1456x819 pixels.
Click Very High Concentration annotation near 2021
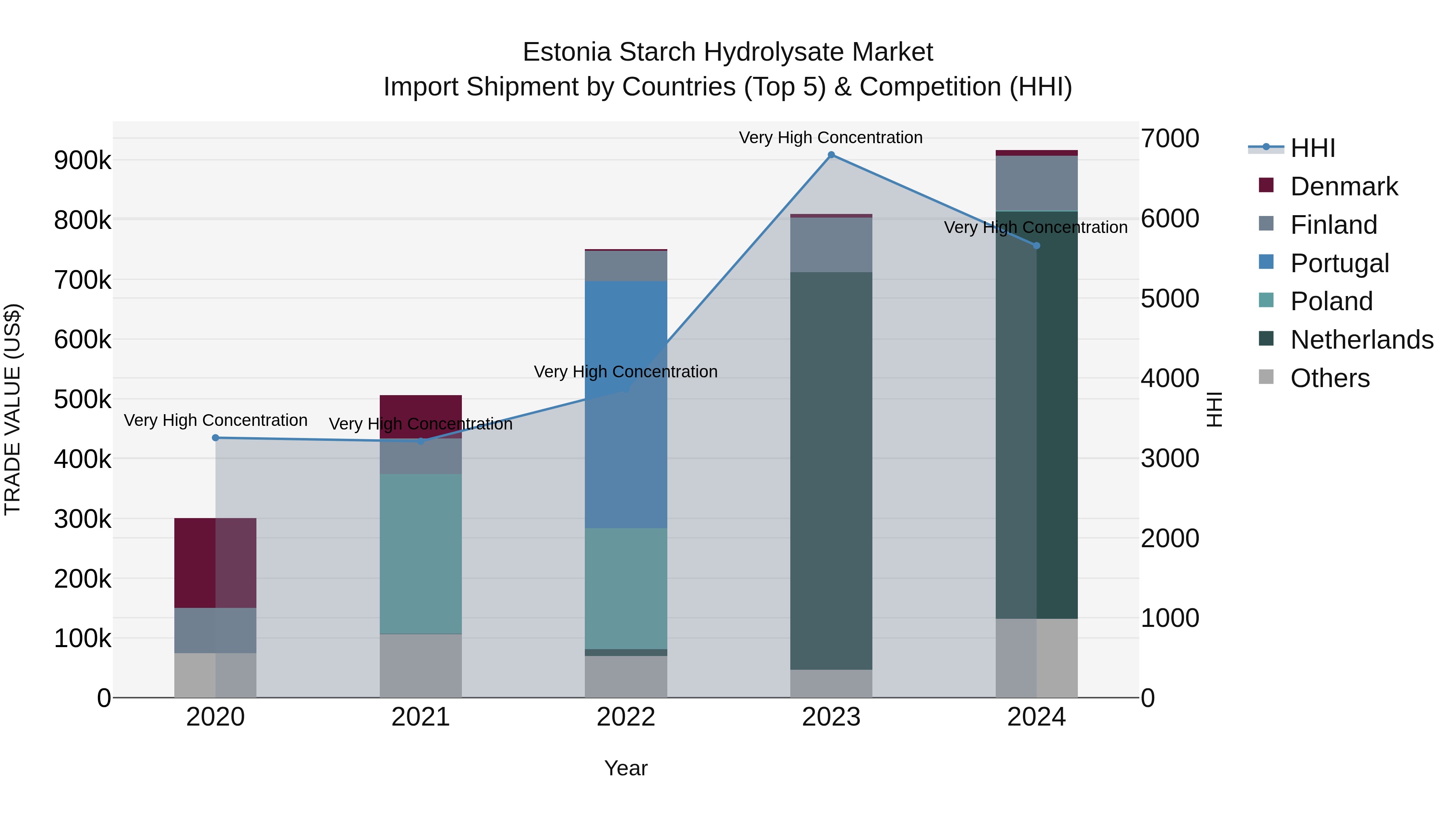tap(421, 424)
